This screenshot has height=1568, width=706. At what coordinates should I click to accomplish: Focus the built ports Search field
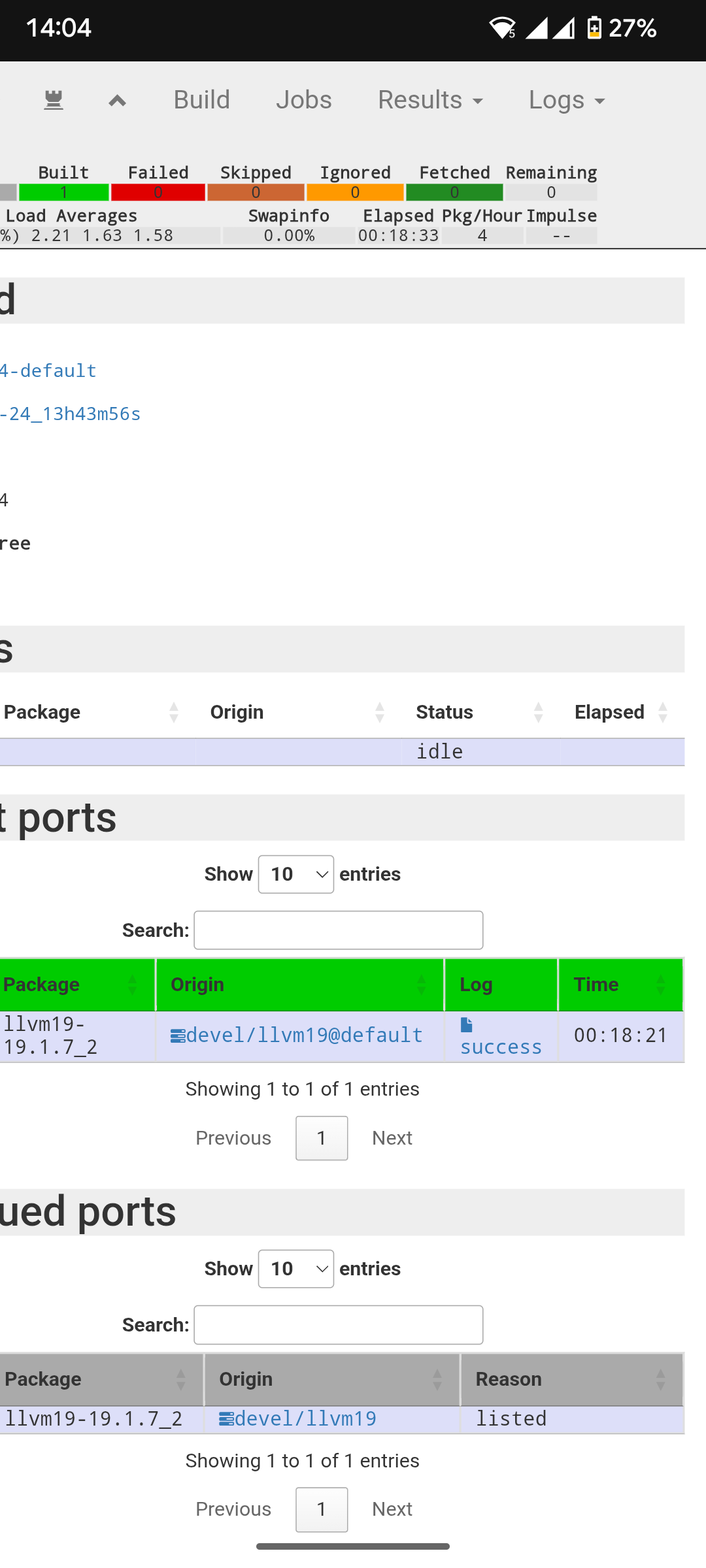pyautogui.click(x=339, y=930)
